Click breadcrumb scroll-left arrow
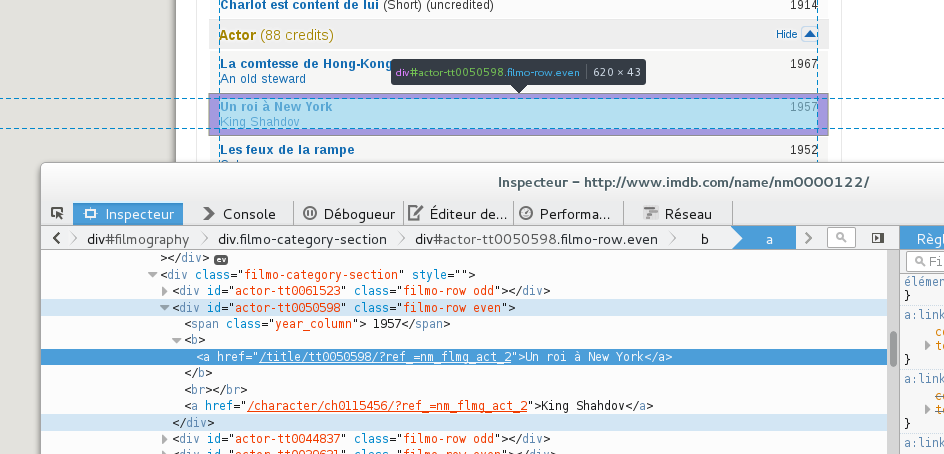This screenshot has height=454, width=944. [57, 238]
